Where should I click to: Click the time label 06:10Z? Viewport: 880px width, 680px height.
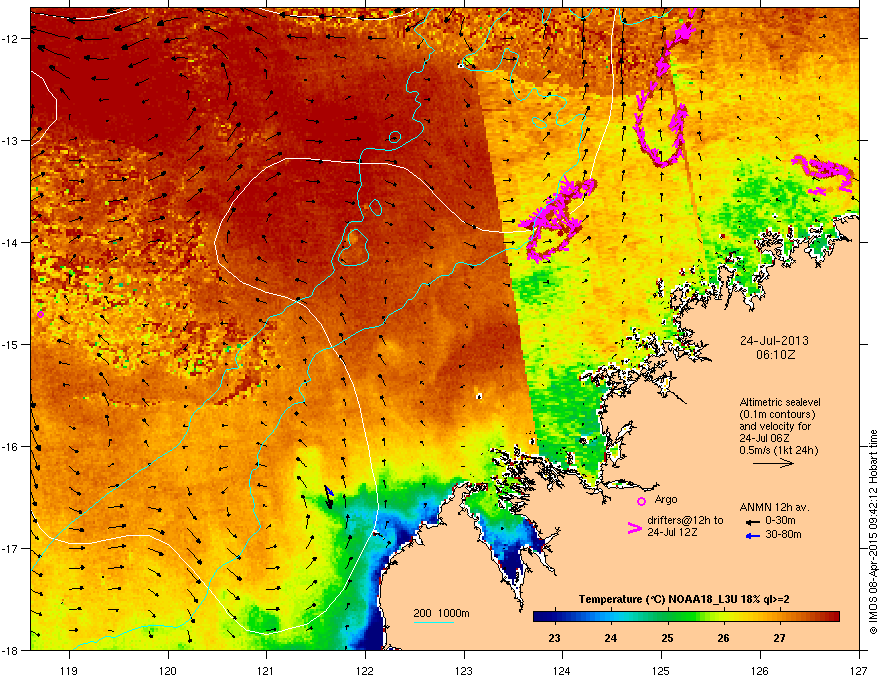775,355
